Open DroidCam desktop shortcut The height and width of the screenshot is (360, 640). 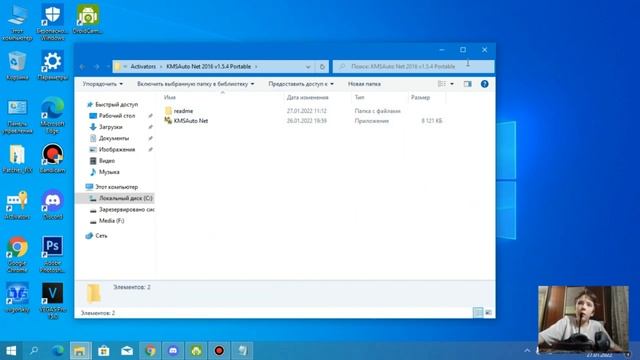tap(88, 19)
